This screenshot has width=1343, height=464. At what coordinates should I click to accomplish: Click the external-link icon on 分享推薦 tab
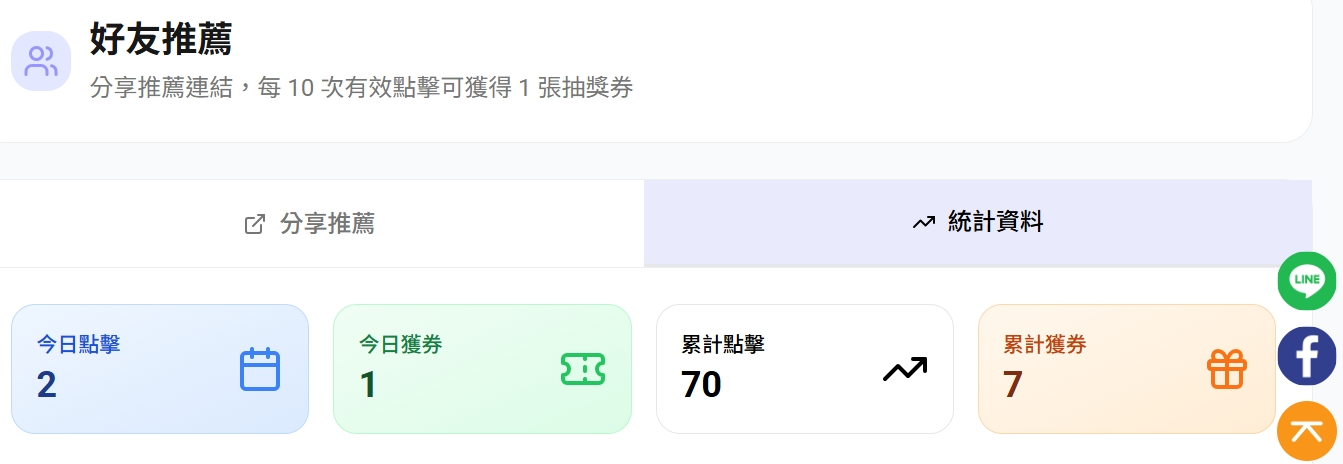click(x=255, y=224)
